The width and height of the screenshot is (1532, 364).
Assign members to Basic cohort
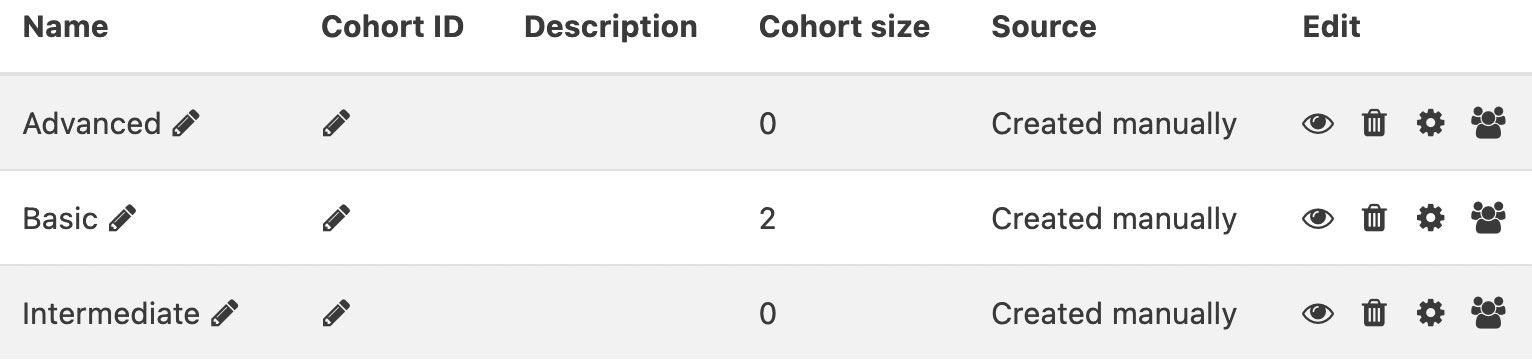pos(1488,219)
